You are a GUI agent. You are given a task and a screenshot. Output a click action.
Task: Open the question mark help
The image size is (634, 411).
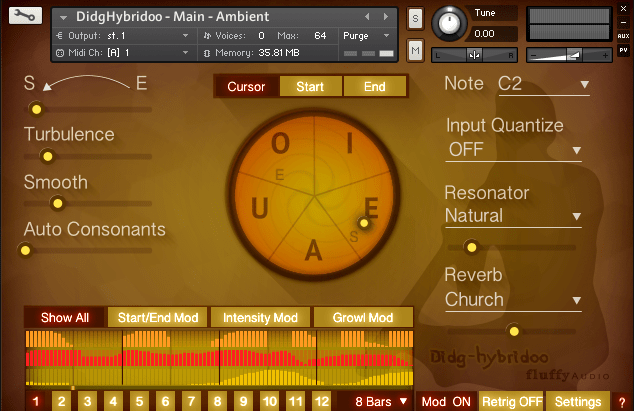[622, 402]
